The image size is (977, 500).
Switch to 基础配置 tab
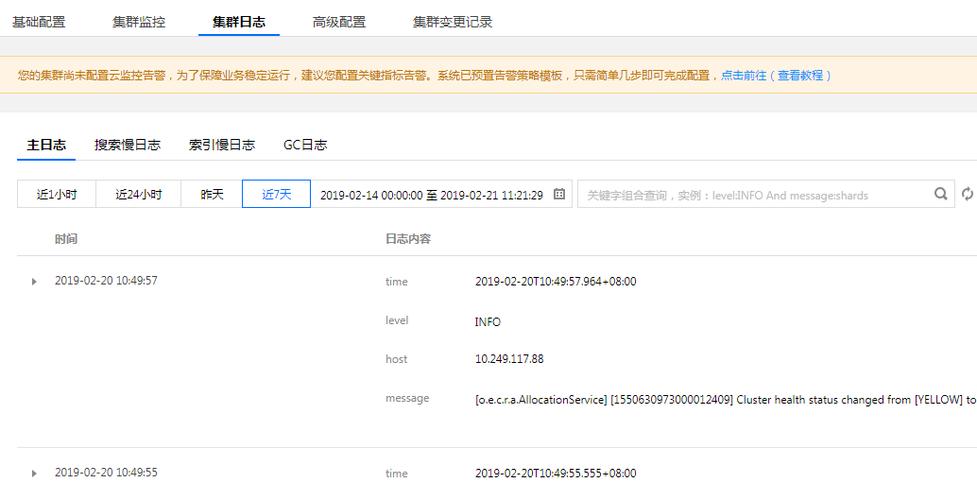pyautogui.click(x=39, y=22)
